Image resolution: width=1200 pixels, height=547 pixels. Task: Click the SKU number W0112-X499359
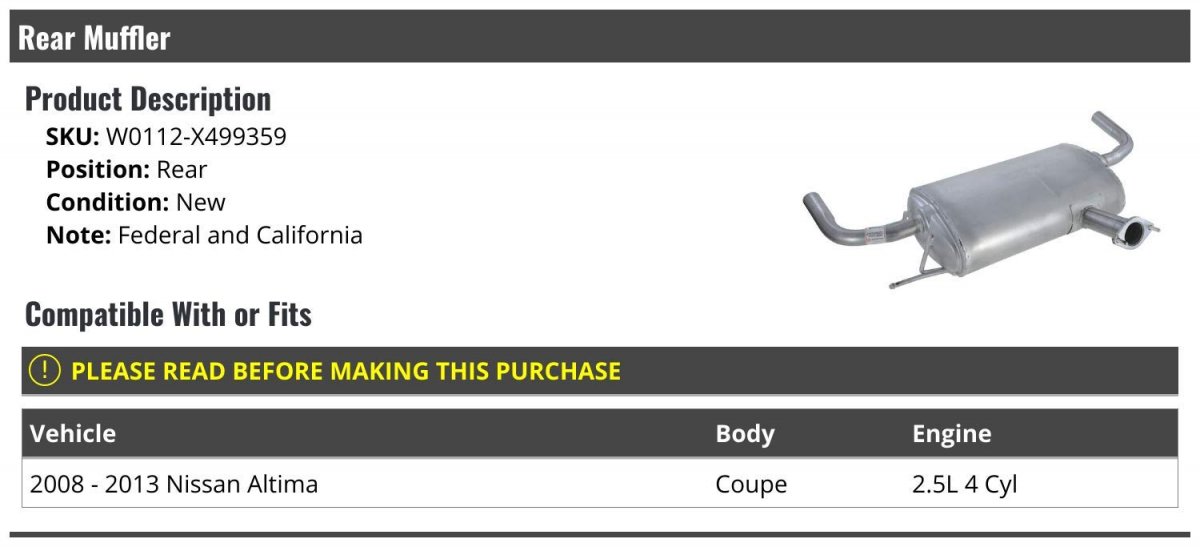tap(196, 137)
